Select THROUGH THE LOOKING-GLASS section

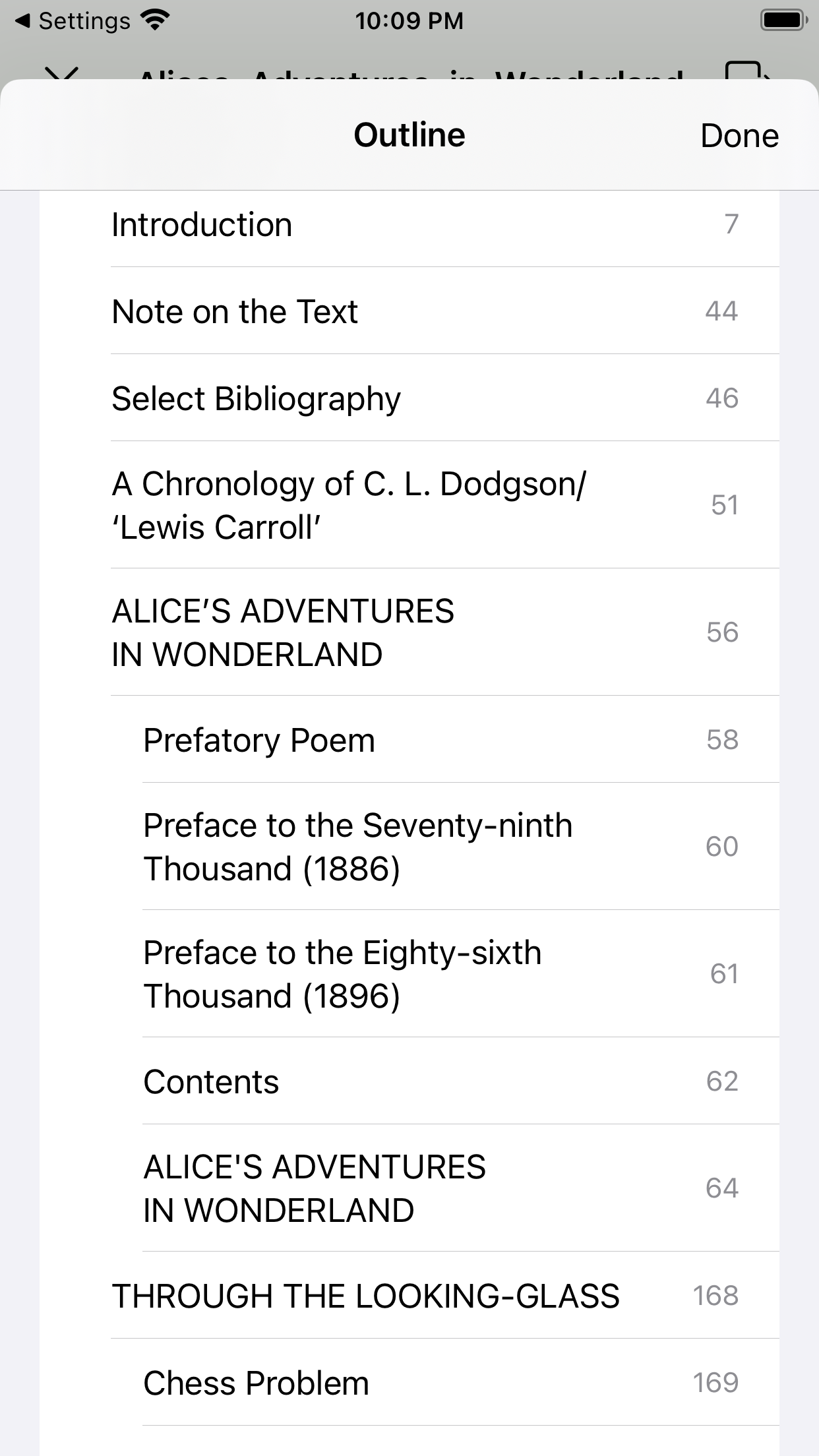409,1296
